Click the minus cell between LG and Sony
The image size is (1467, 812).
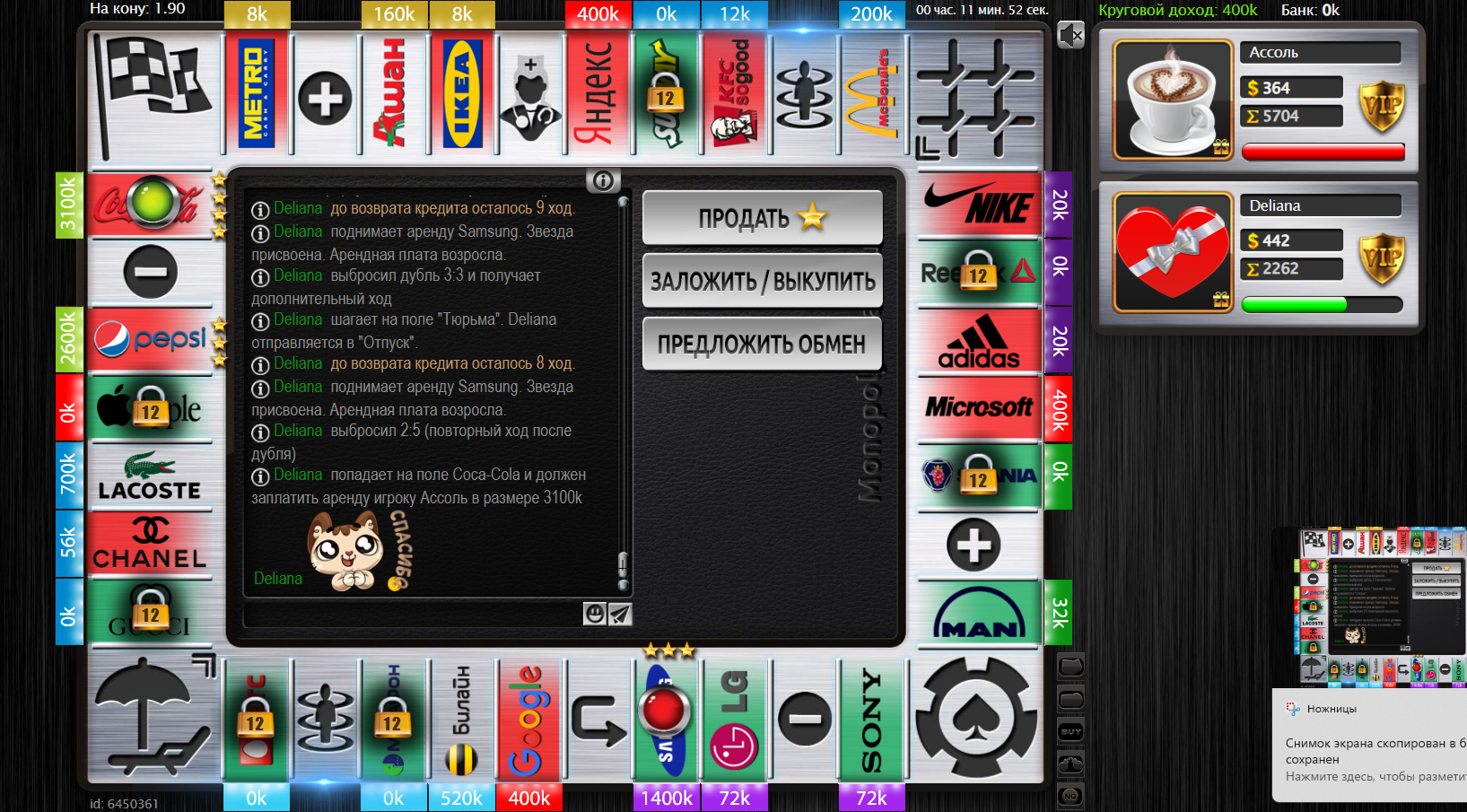804,720
